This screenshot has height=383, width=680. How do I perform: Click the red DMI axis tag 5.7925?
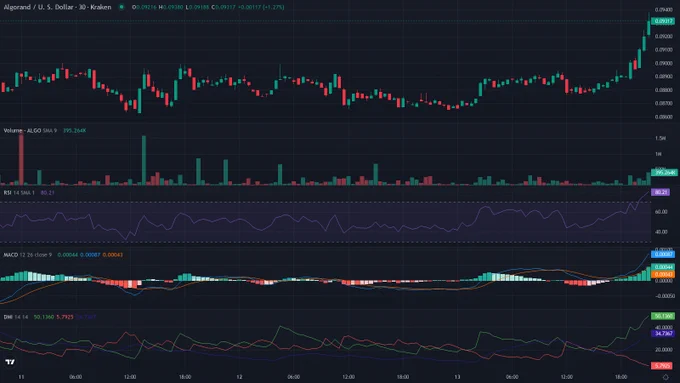[662, 366]
